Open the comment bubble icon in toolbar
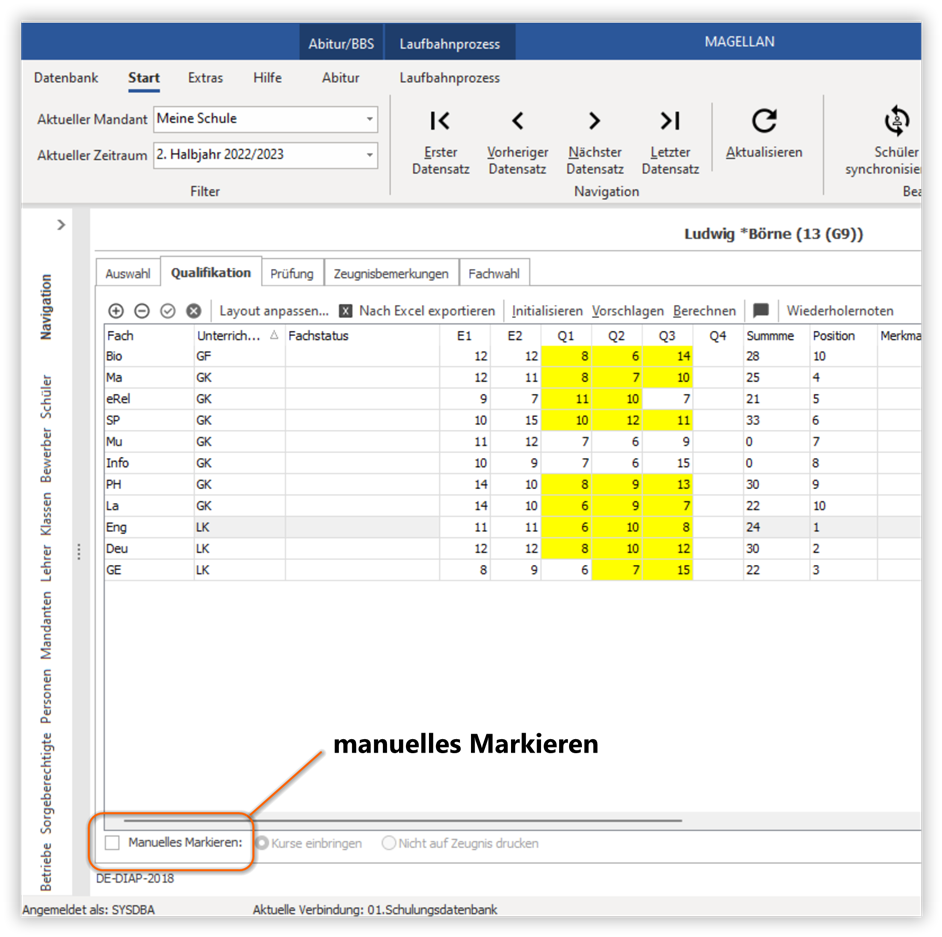Screen dimensions: 942x937 point(761,310)
